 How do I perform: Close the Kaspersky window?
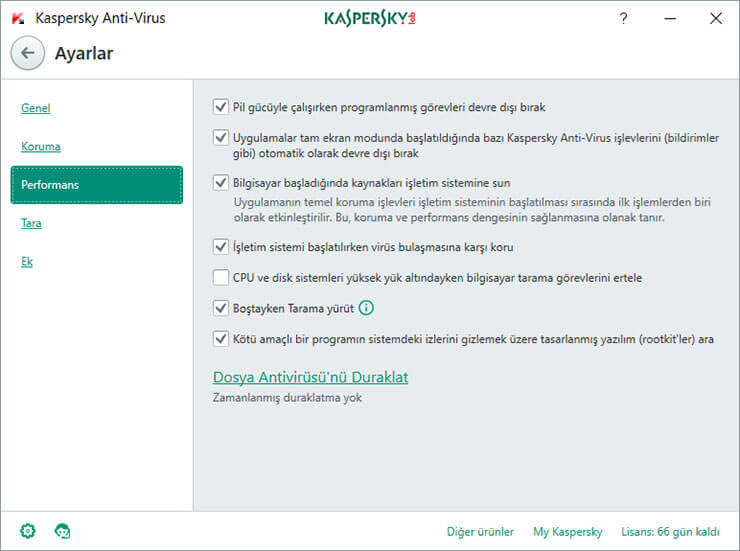715,18
